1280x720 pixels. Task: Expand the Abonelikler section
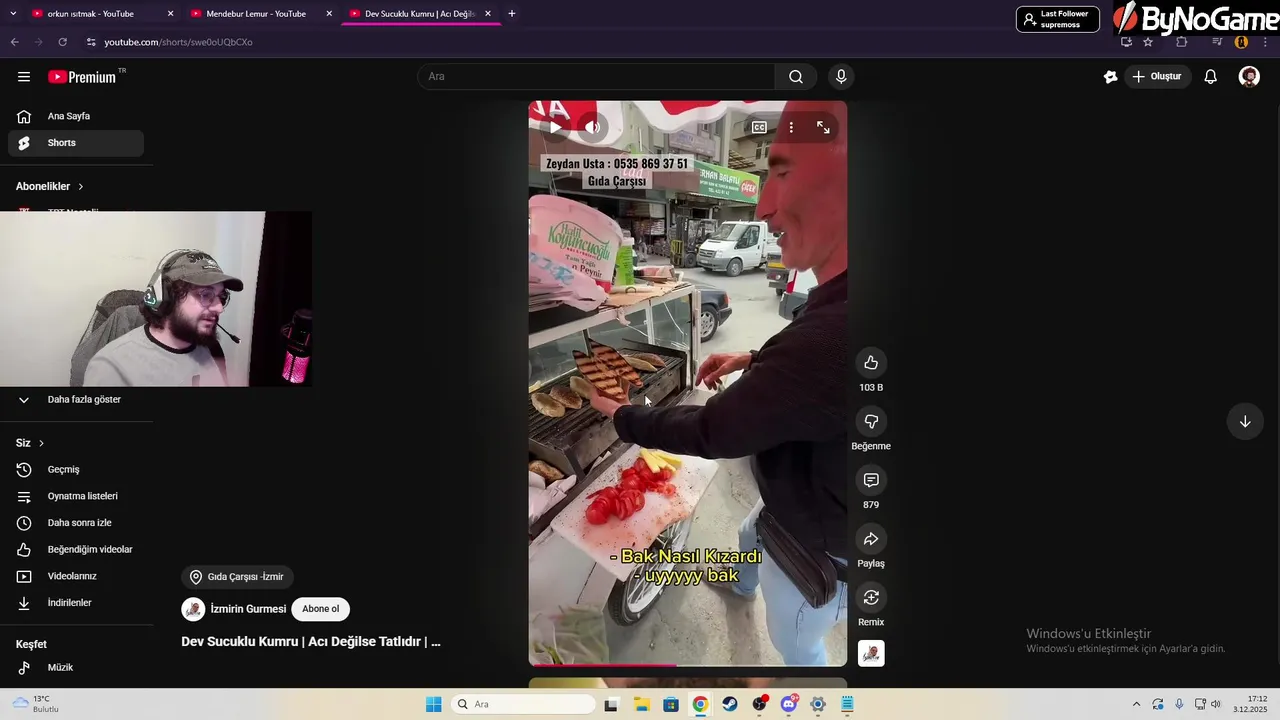coord(50,187)
